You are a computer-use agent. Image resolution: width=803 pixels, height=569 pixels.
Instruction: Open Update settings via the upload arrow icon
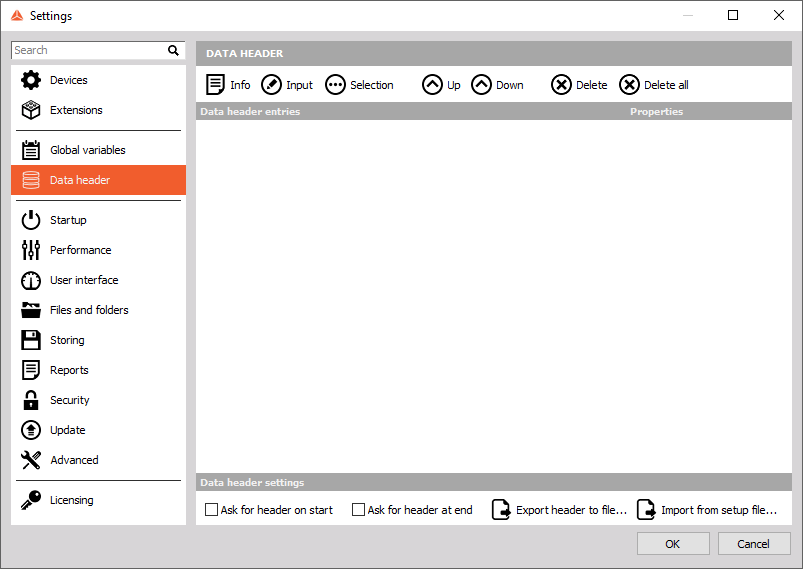coord(31,430)
